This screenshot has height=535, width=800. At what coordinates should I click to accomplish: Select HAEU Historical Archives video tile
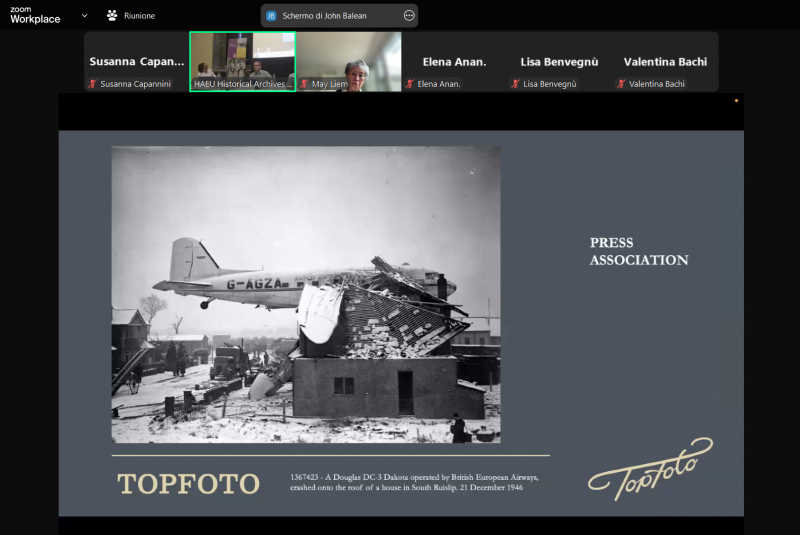tap(243, 62)
